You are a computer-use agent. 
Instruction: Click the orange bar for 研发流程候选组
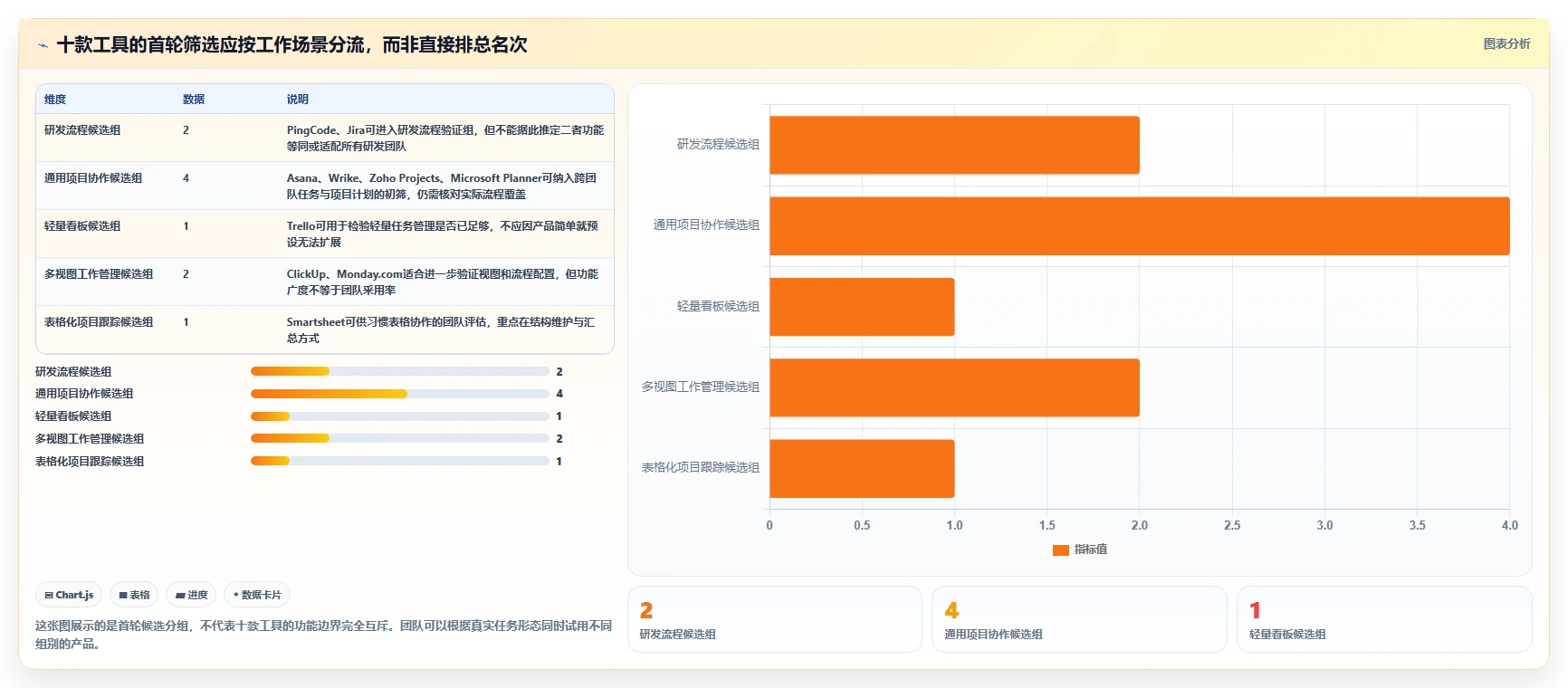(x=954, y=145)
